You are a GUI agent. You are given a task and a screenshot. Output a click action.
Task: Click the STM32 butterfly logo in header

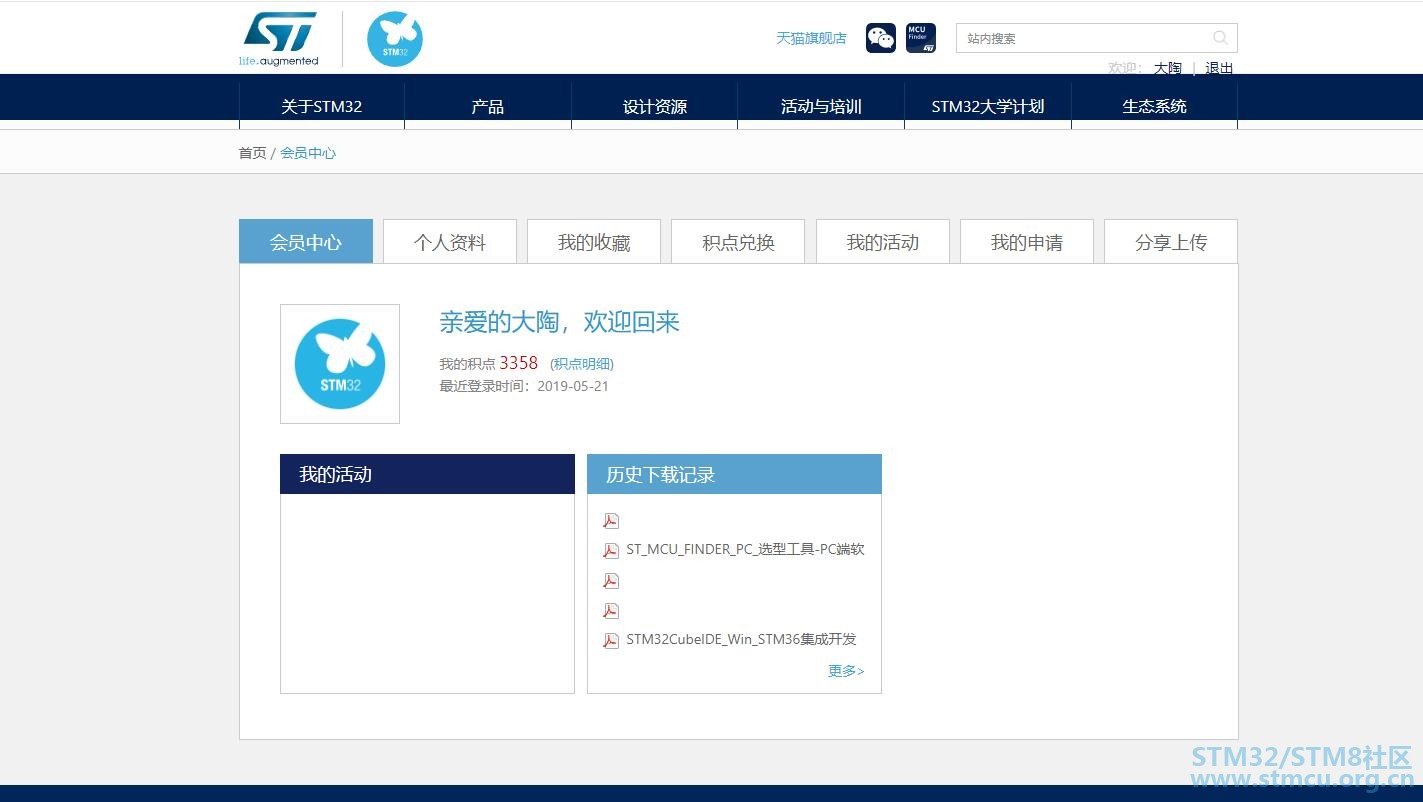pyautogui.click(x=395, y=40)
